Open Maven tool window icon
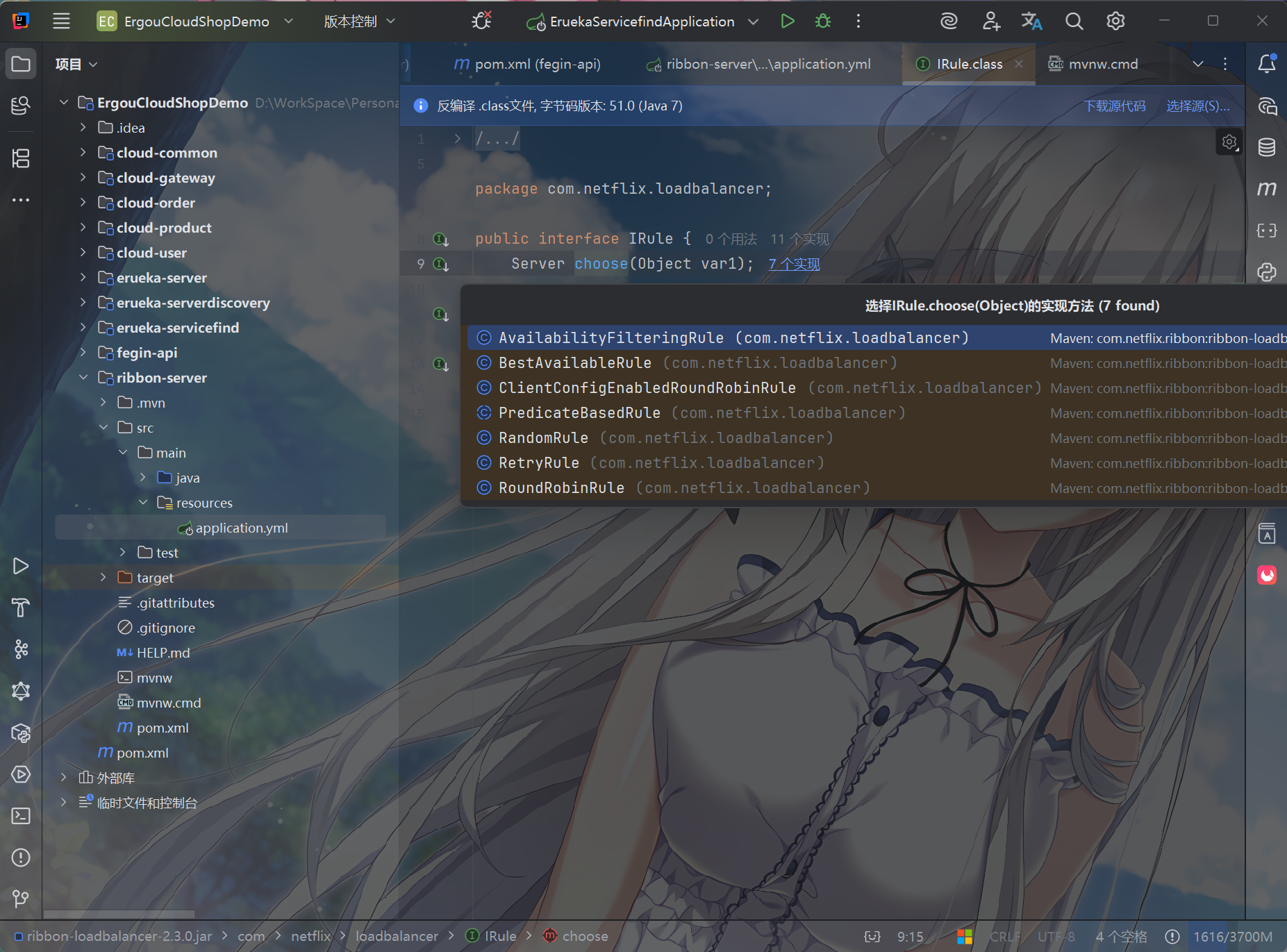 [1267, 189]
